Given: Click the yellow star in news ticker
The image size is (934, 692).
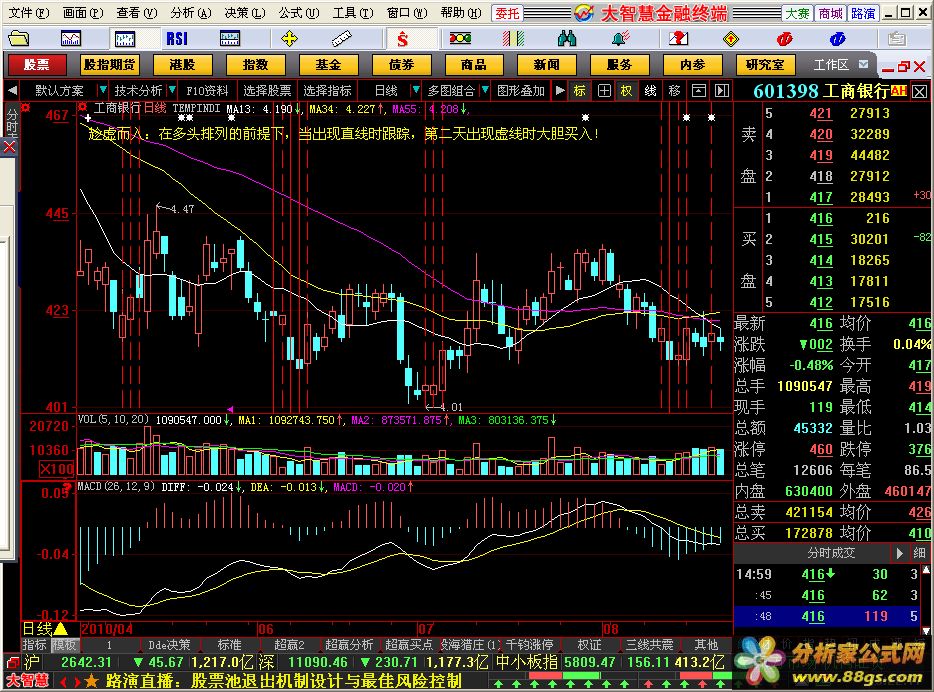Looking at the screenshot, I should click(x=91, y=681).
